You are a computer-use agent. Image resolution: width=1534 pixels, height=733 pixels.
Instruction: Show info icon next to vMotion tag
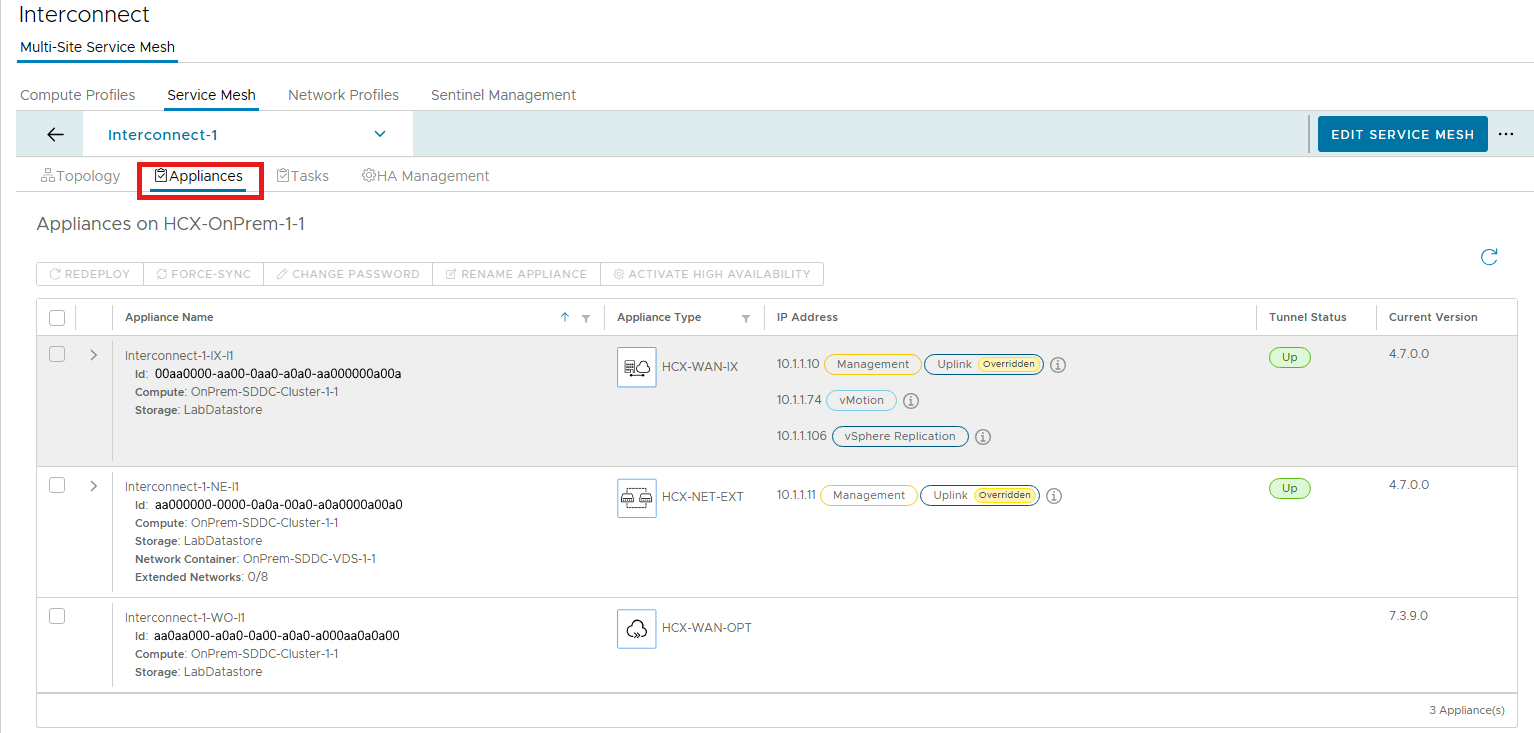[x=911, y=401]
